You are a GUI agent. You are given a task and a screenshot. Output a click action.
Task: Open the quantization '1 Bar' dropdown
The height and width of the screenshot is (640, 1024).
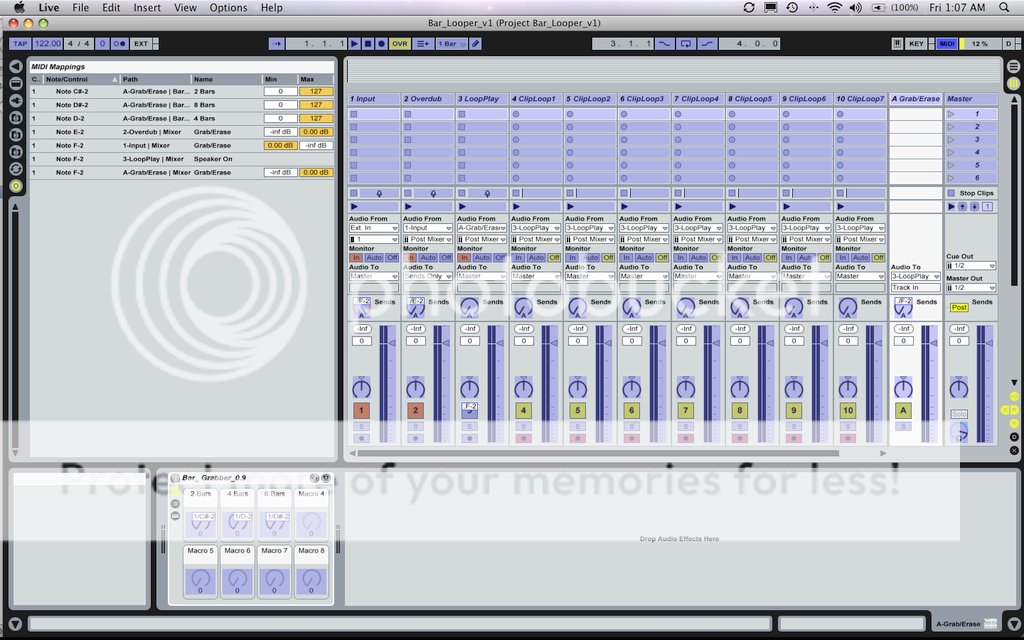pos(452,44)
